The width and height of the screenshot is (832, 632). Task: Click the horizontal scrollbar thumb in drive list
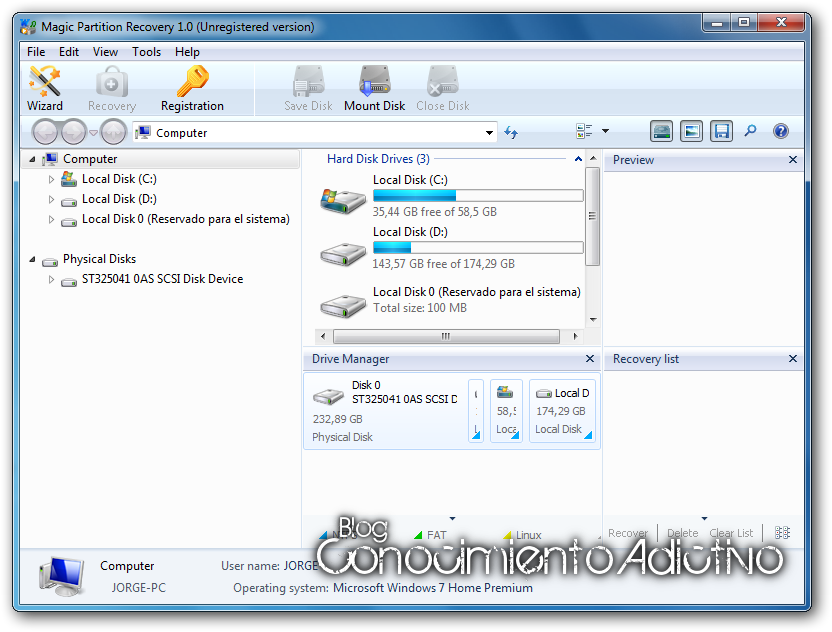tap(446, 336)
